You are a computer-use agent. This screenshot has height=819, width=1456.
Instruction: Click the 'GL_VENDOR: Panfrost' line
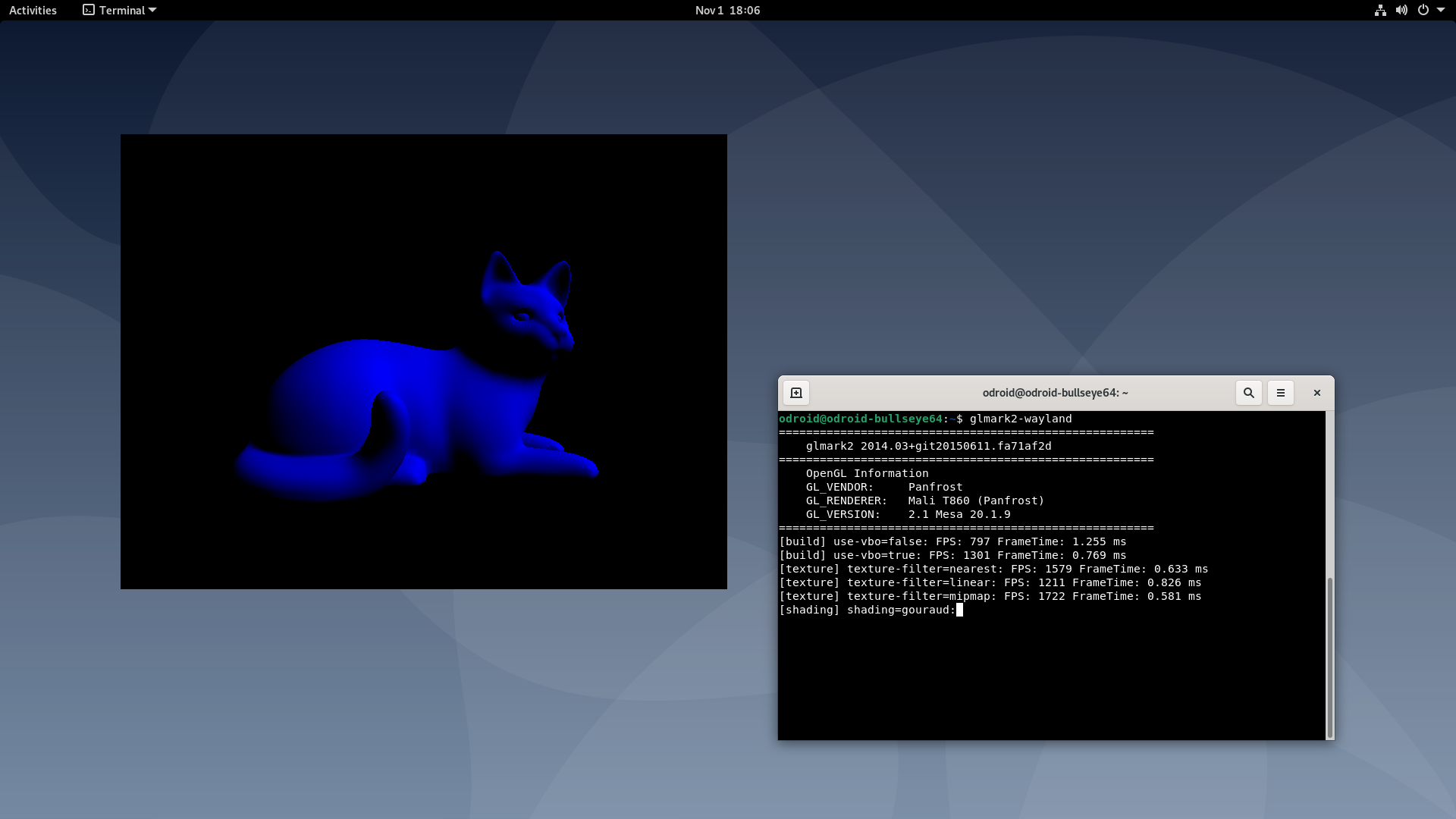click(x=883, y=487)
